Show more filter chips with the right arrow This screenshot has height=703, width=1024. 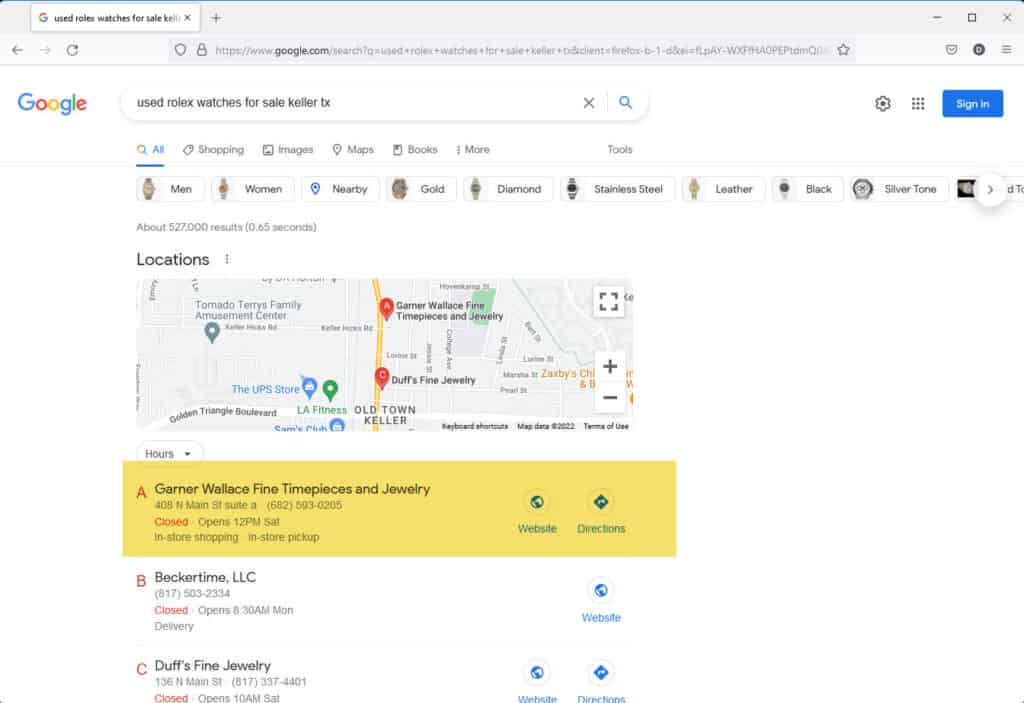tap(990, 189)
